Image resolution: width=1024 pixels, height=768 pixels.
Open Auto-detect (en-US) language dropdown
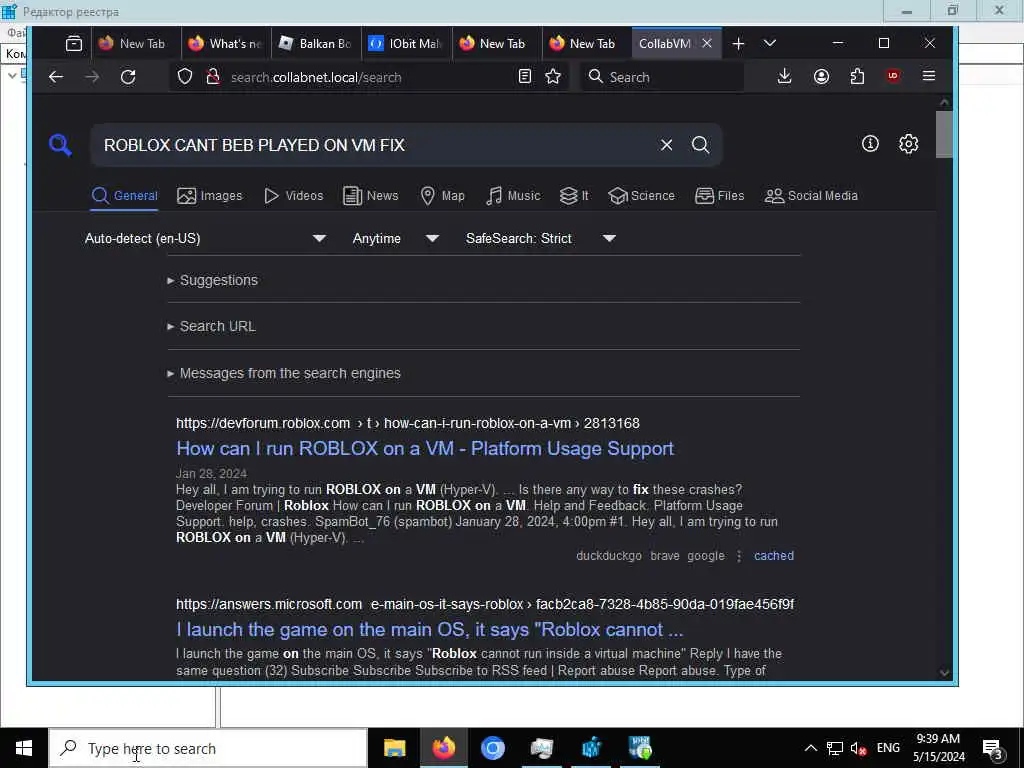coord(205,238)
